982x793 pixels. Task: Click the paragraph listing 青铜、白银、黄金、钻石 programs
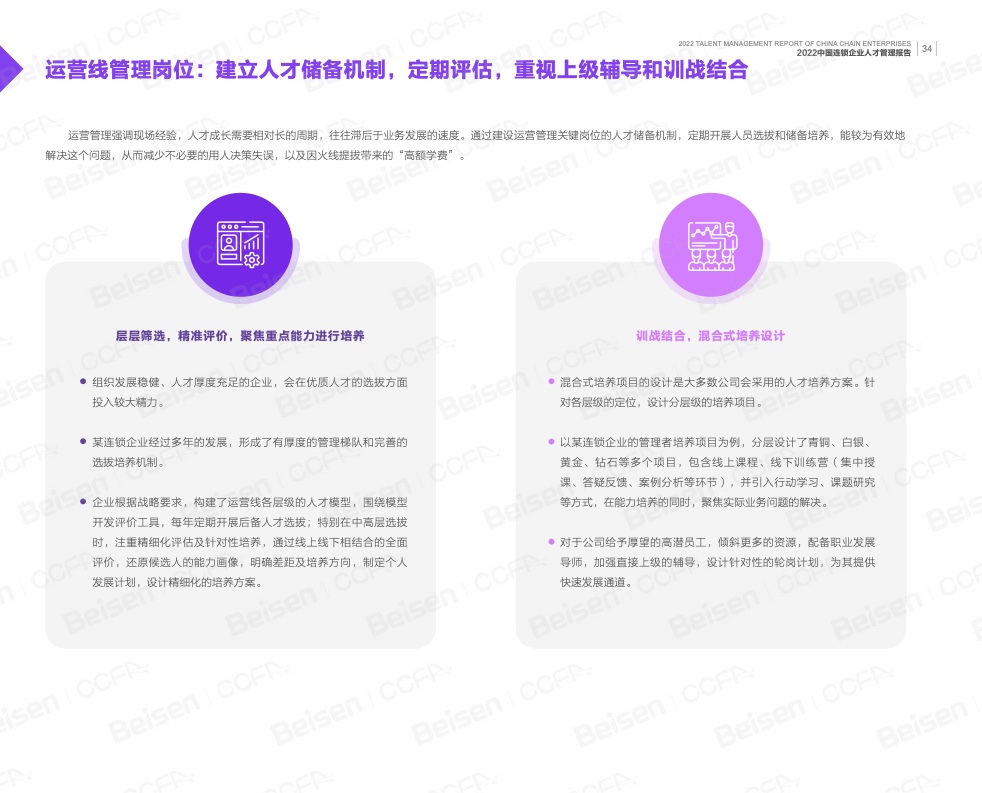pyautogui.click(x=717, y=471)
